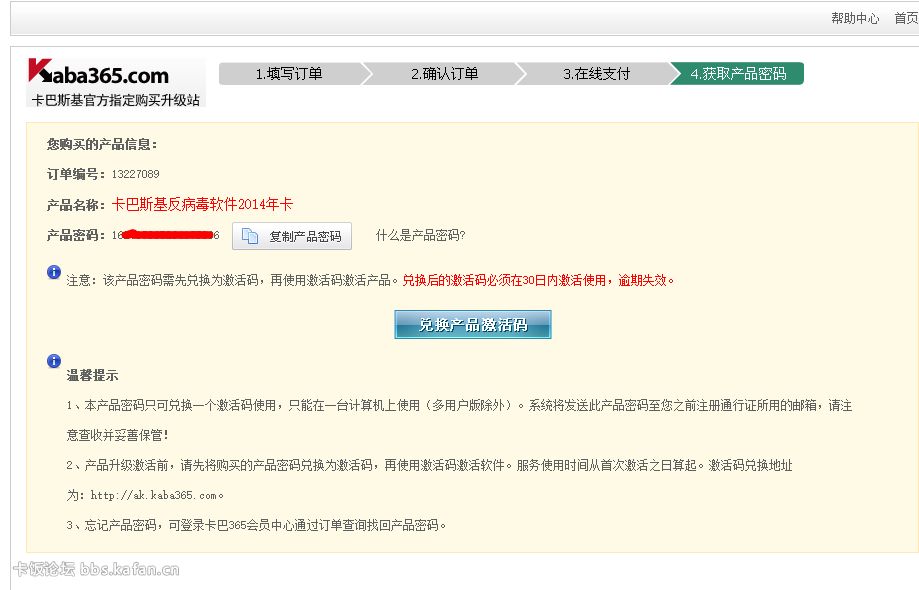919x590 pixels.
Task: Click the info icon beside 注意 notice
Action: 54,272
